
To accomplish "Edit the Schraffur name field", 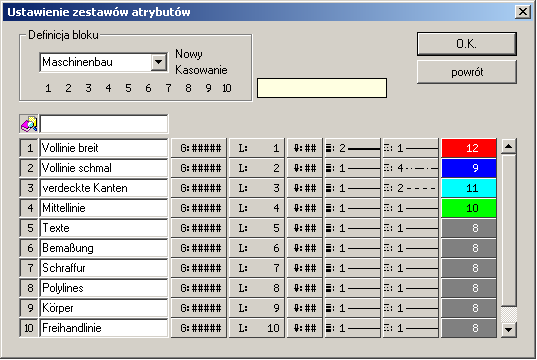I will pos(104,268).
